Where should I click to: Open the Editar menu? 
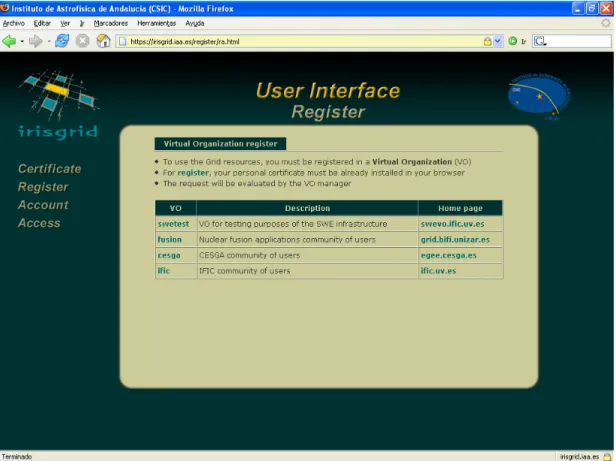click(x=42, y=23)
